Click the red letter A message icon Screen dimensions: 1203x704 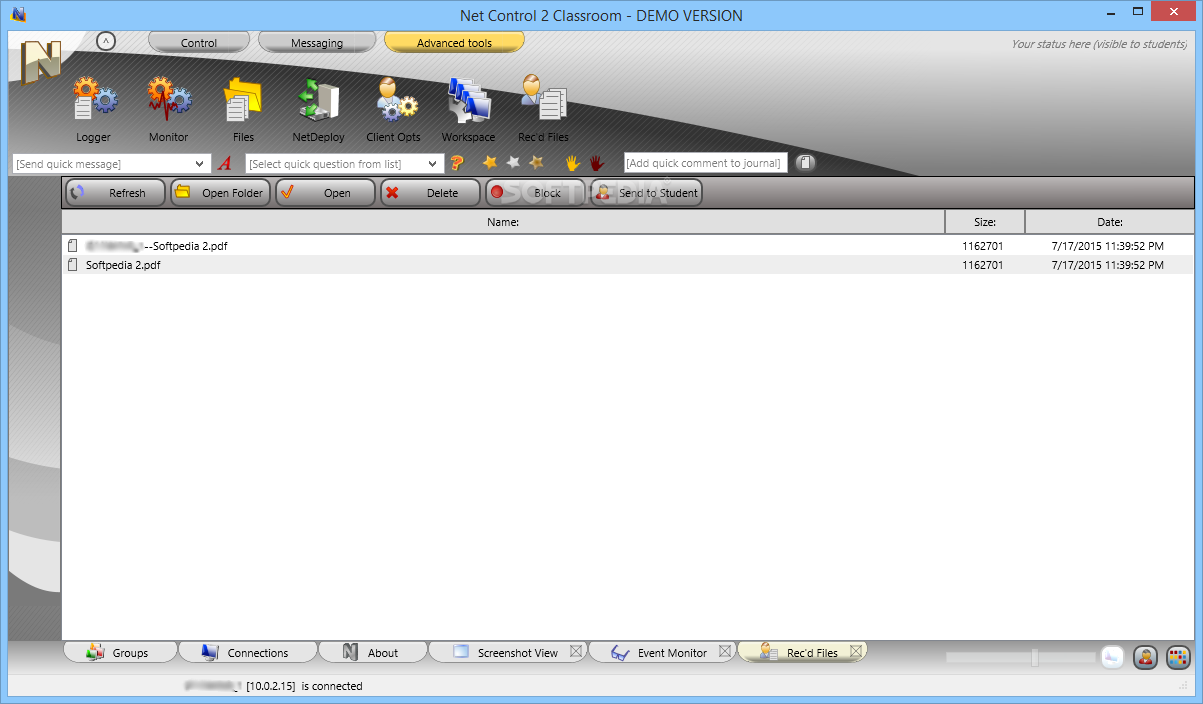[225, 163]
